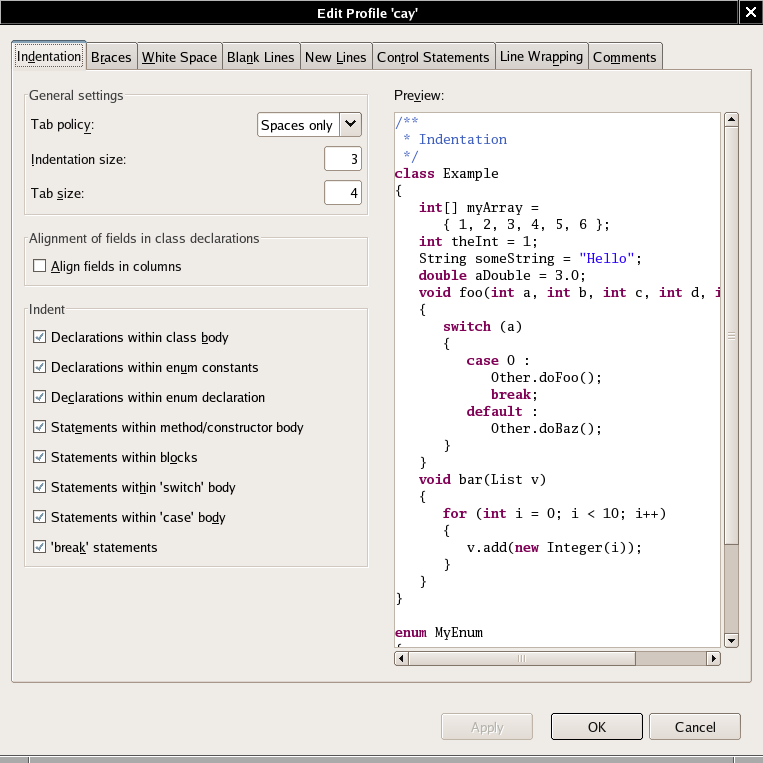Cancel the profile changes
763x763 pixels.
[x=694, y=727]
